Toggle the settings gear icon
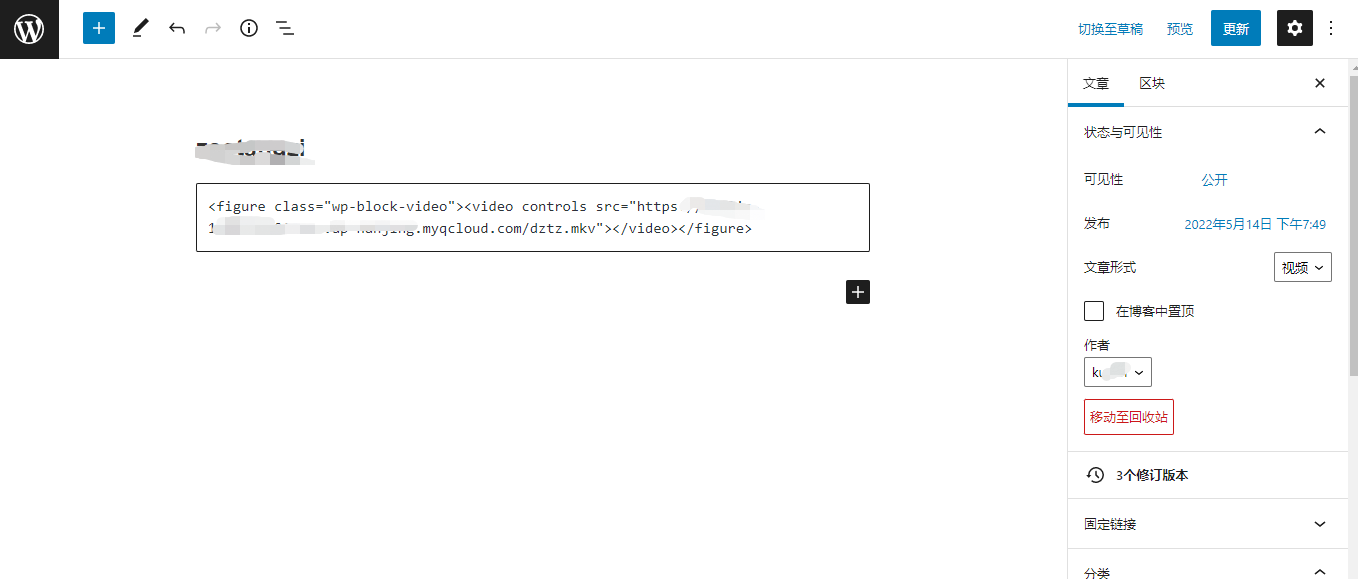 (1295, 28)
